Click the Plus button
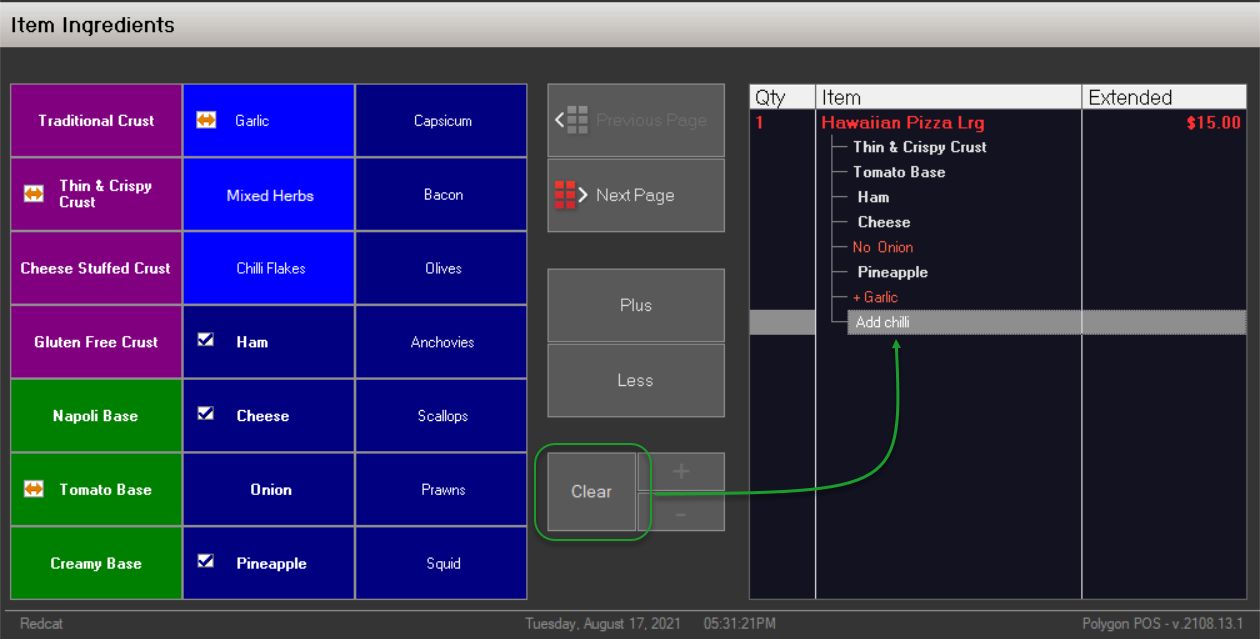The height and width of the screenshot is (639, 1260). [x=636, y=305]
